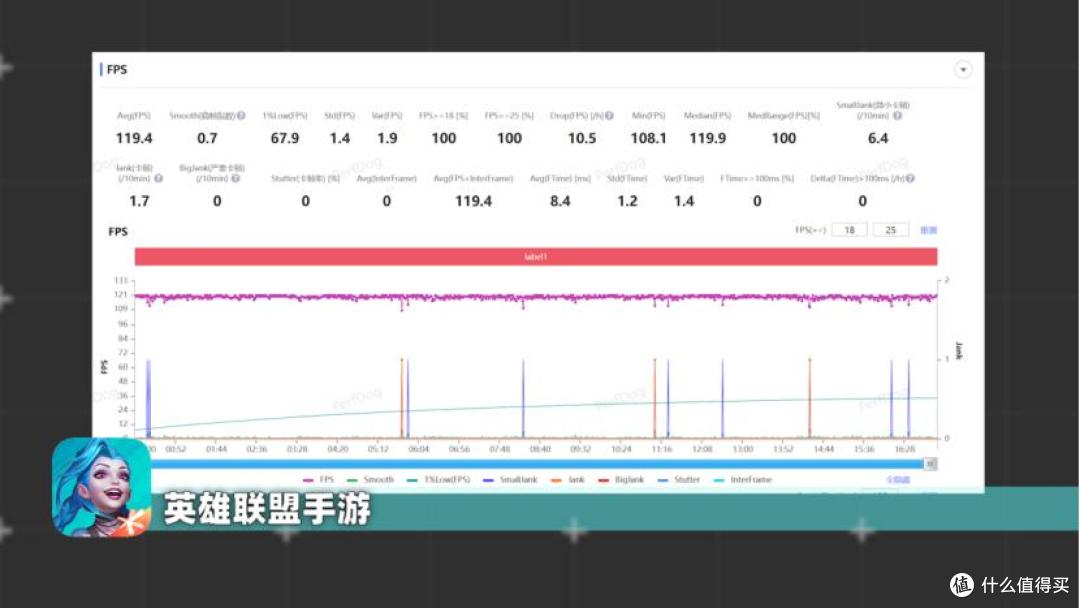The image size is (1080, 608).
Task: Click the blue link right of legend
Action: (x=898, y=479)
